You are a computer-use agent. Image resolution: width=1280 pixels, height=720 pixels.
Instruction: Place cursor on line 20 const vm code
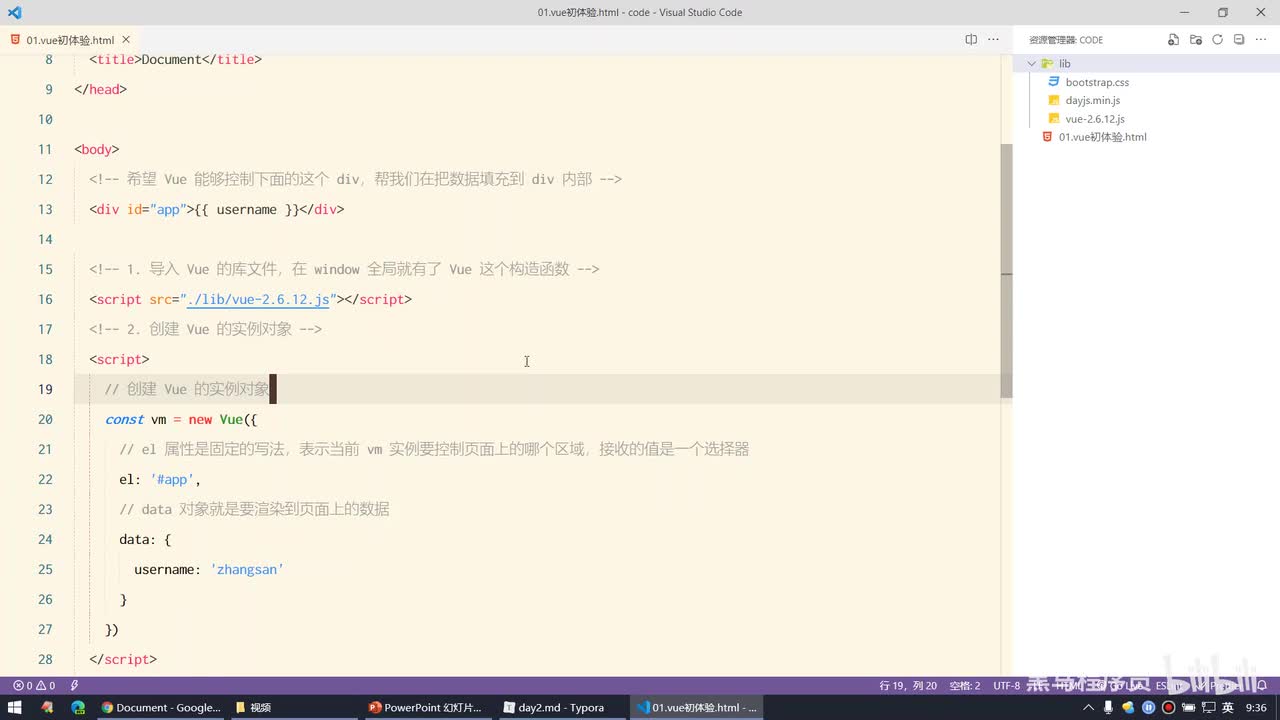[x=181, y=419]
